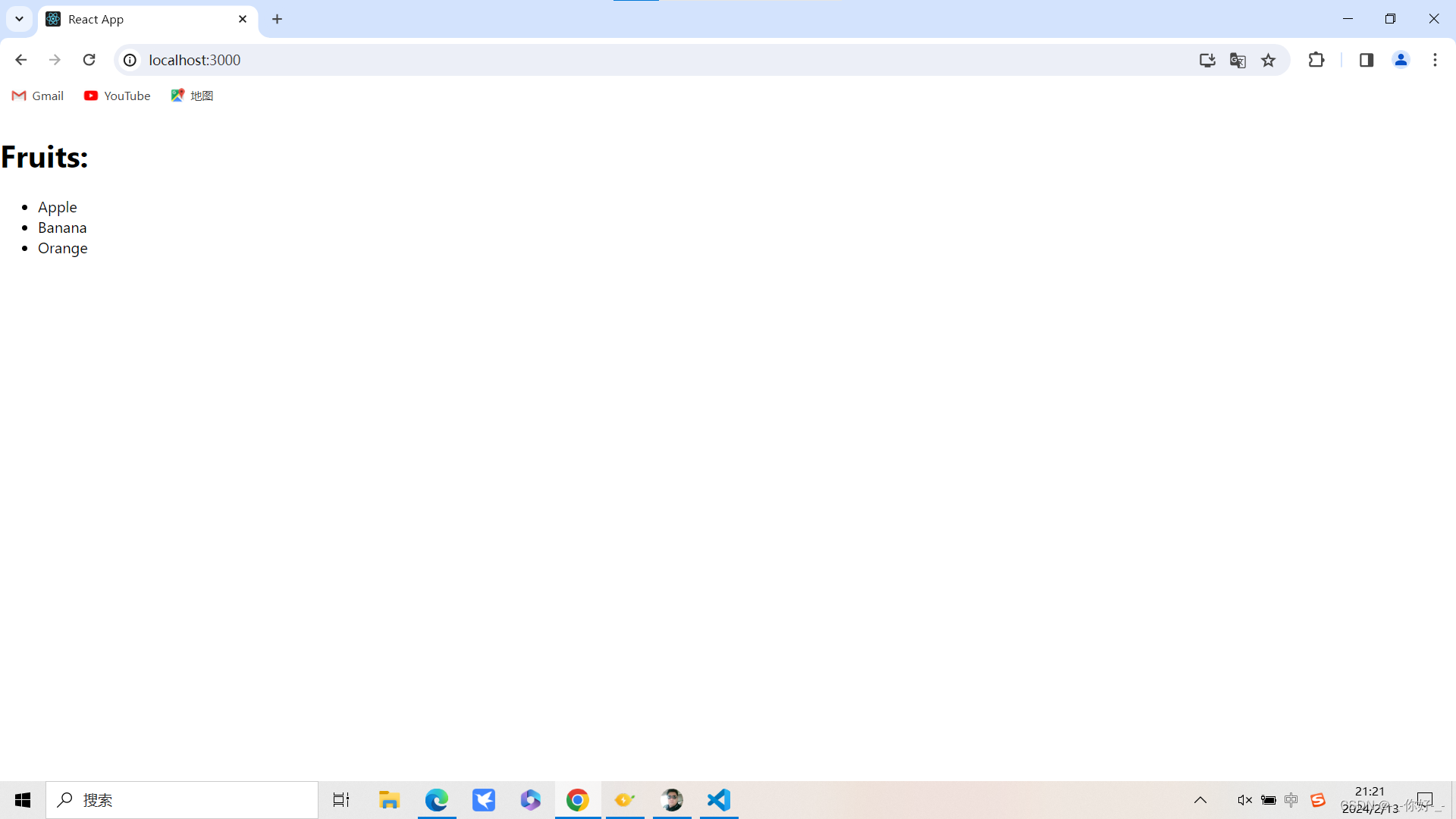This screenshot has height=819, width=1456.
Task: Click the page refresh button
Action: (89, 60)
